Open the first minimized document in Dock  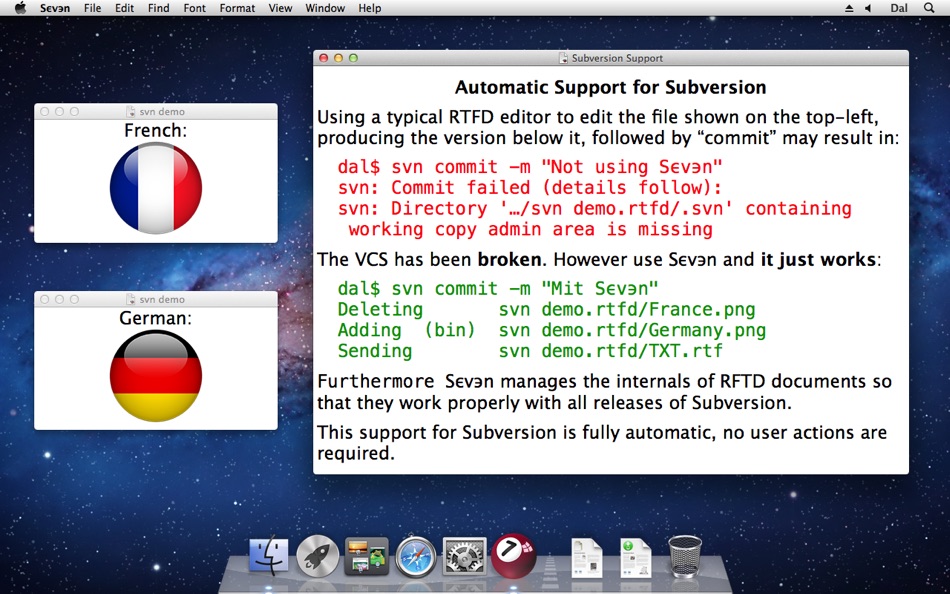click(x=586, y=556)
